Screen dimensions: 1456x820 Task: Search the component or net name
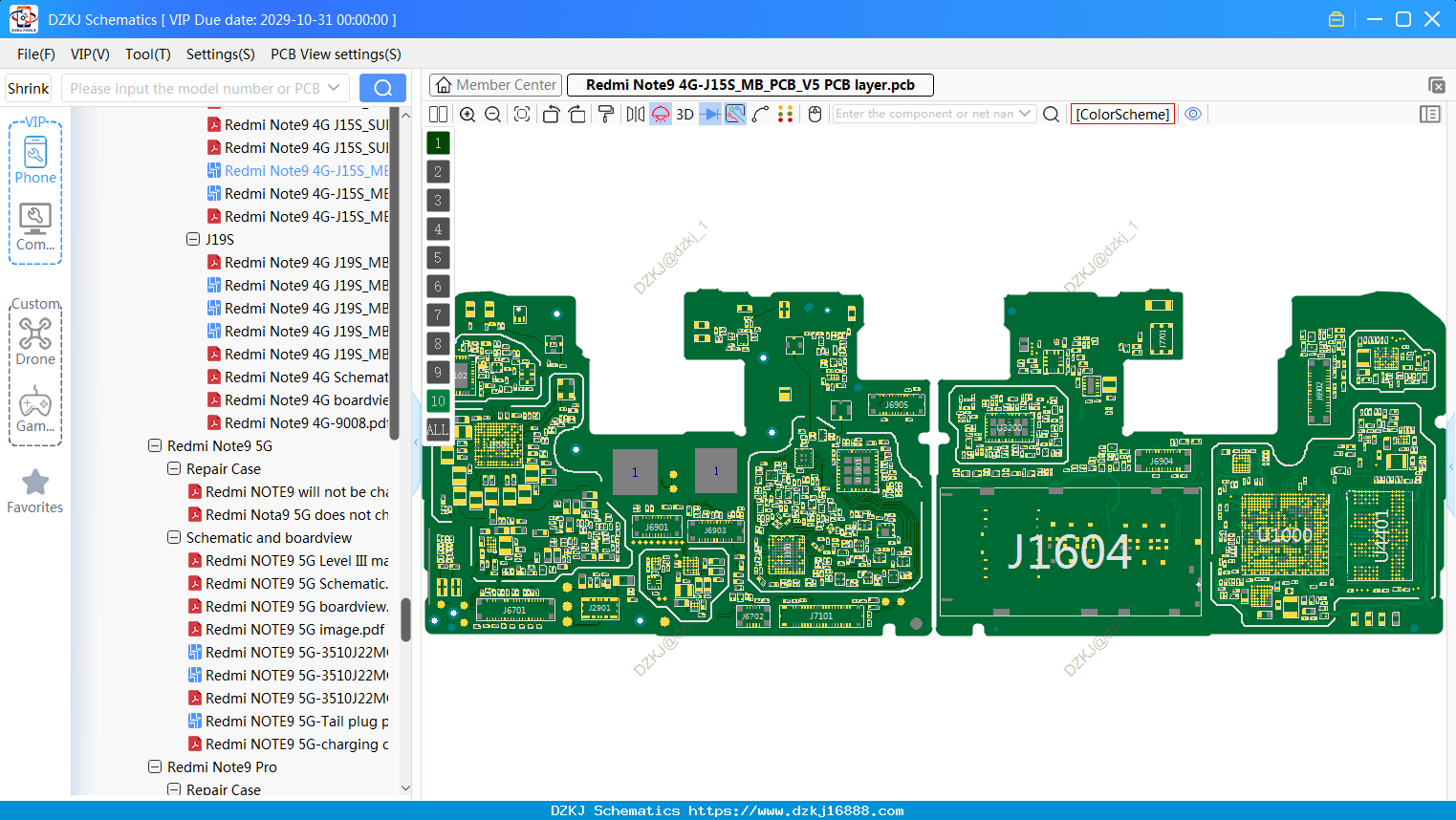tap(1051, 114)
